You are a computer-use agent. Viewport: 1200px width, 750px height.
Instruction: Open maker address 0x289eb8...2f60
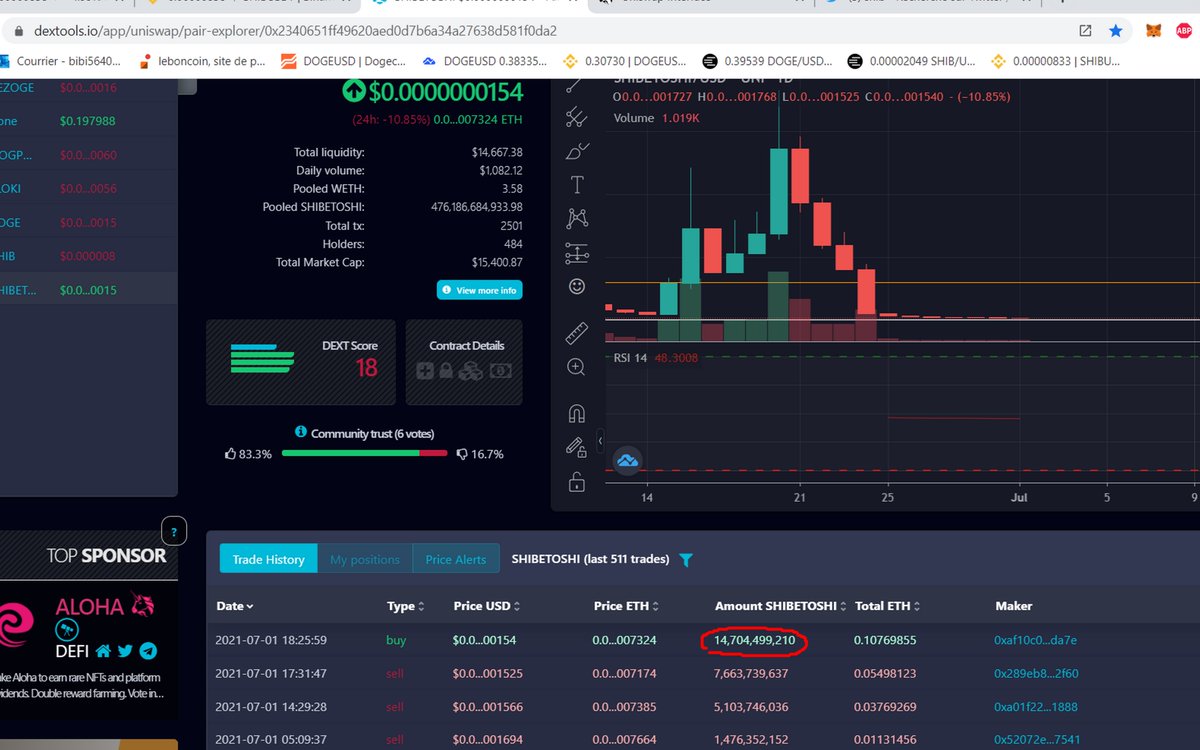[1036, 673]
